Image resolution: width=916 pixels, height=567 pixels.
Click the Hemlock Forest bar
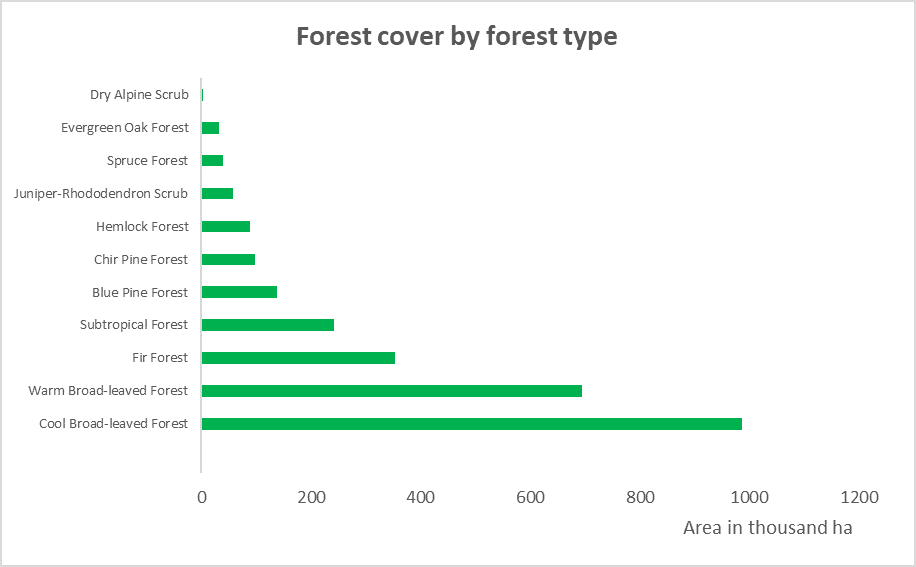[x=225, y=226]
